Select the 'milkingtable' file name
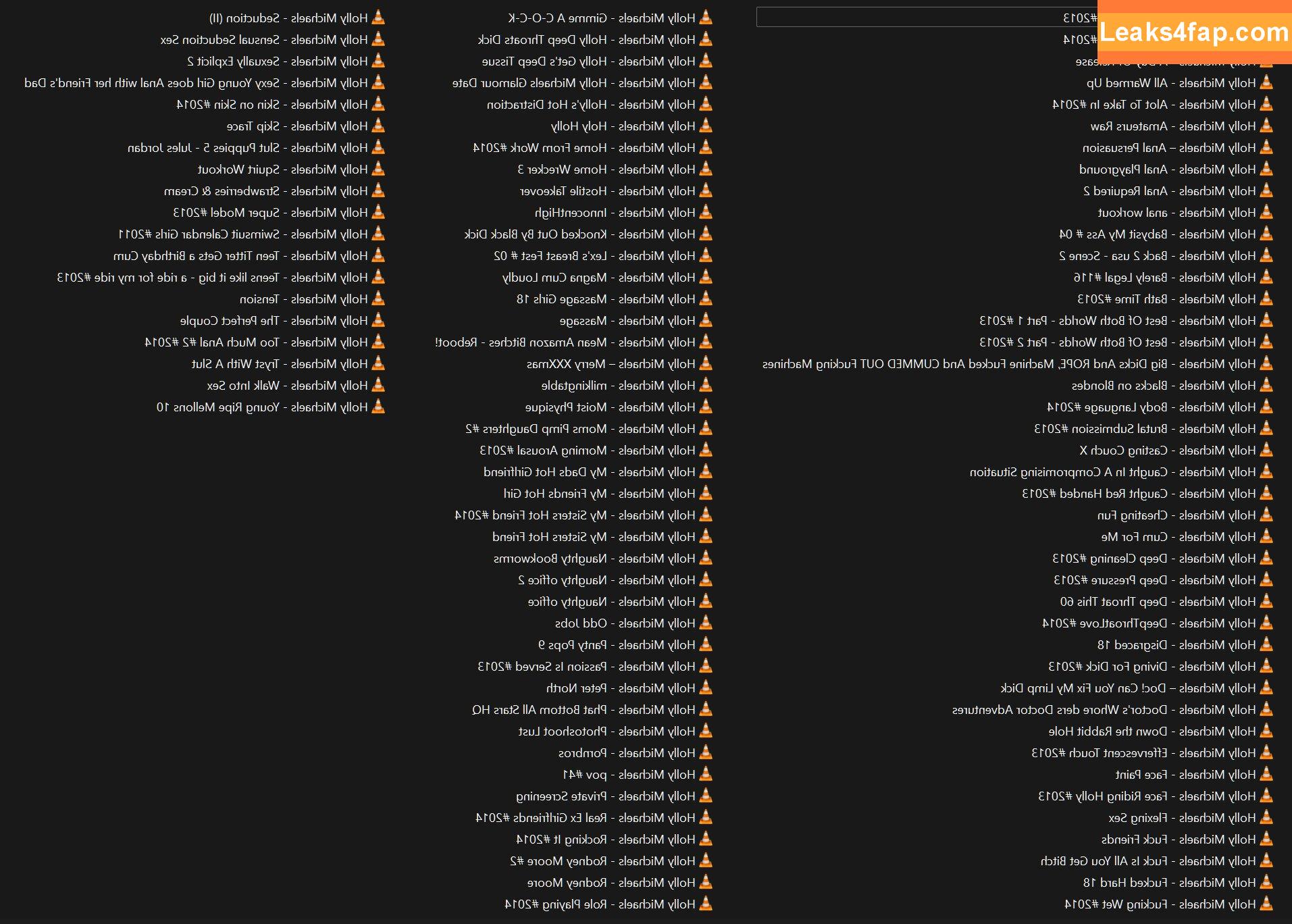1292x924 pixels. (x=573, y=386)
